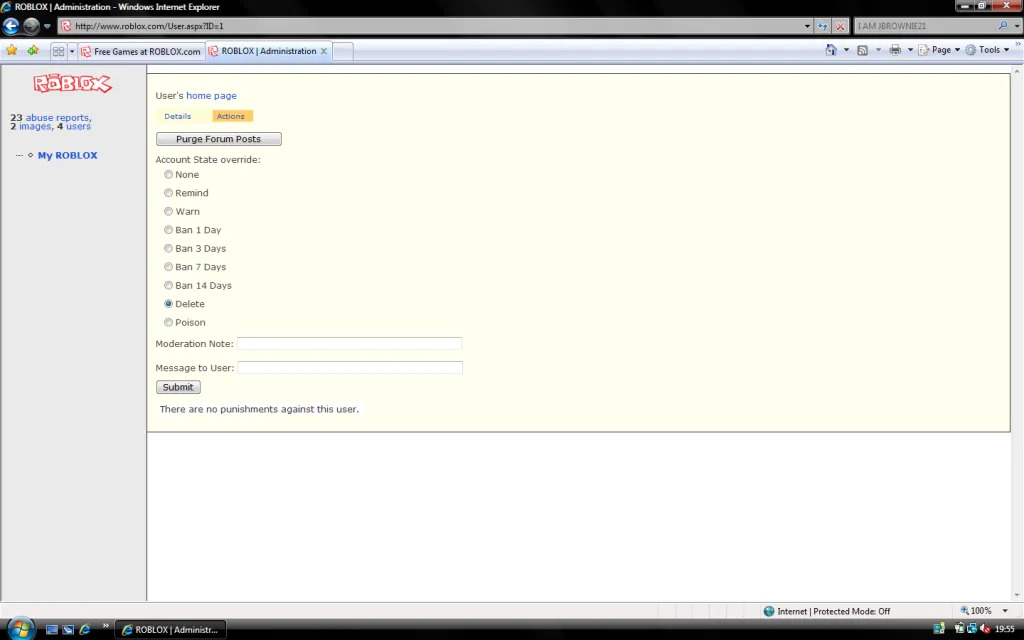1024x640 pixels.
Task: Click the Moderation Note text field
Action: click(349, 344)
